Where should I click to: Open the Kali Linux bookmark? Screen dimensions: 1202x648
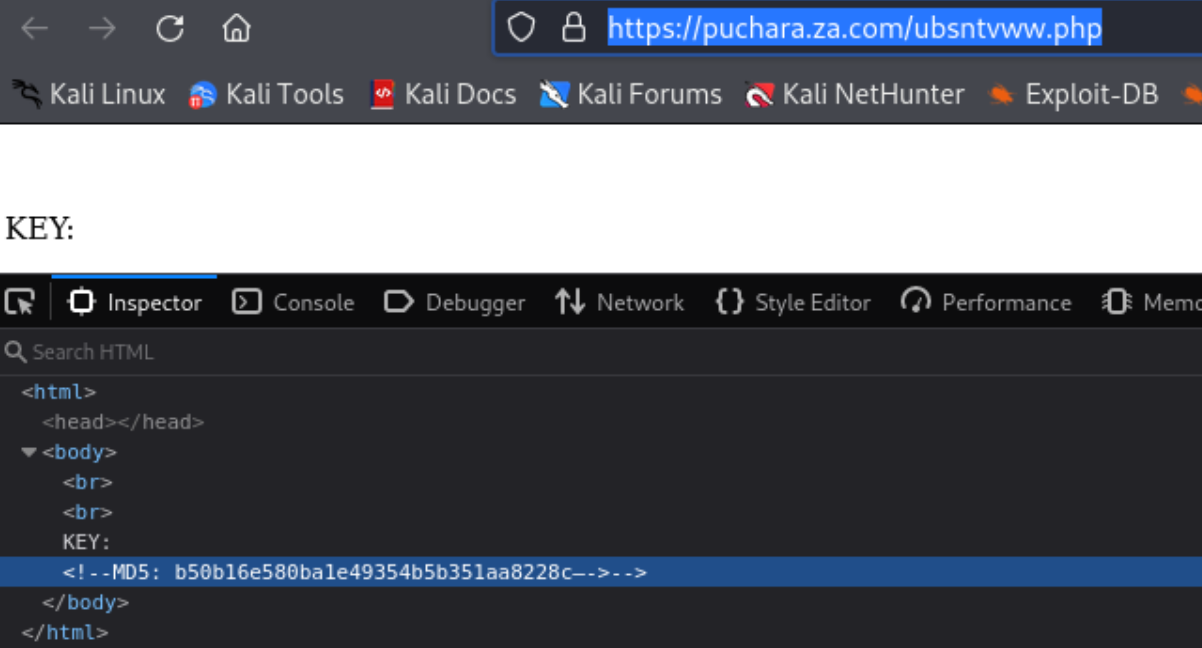88,95
